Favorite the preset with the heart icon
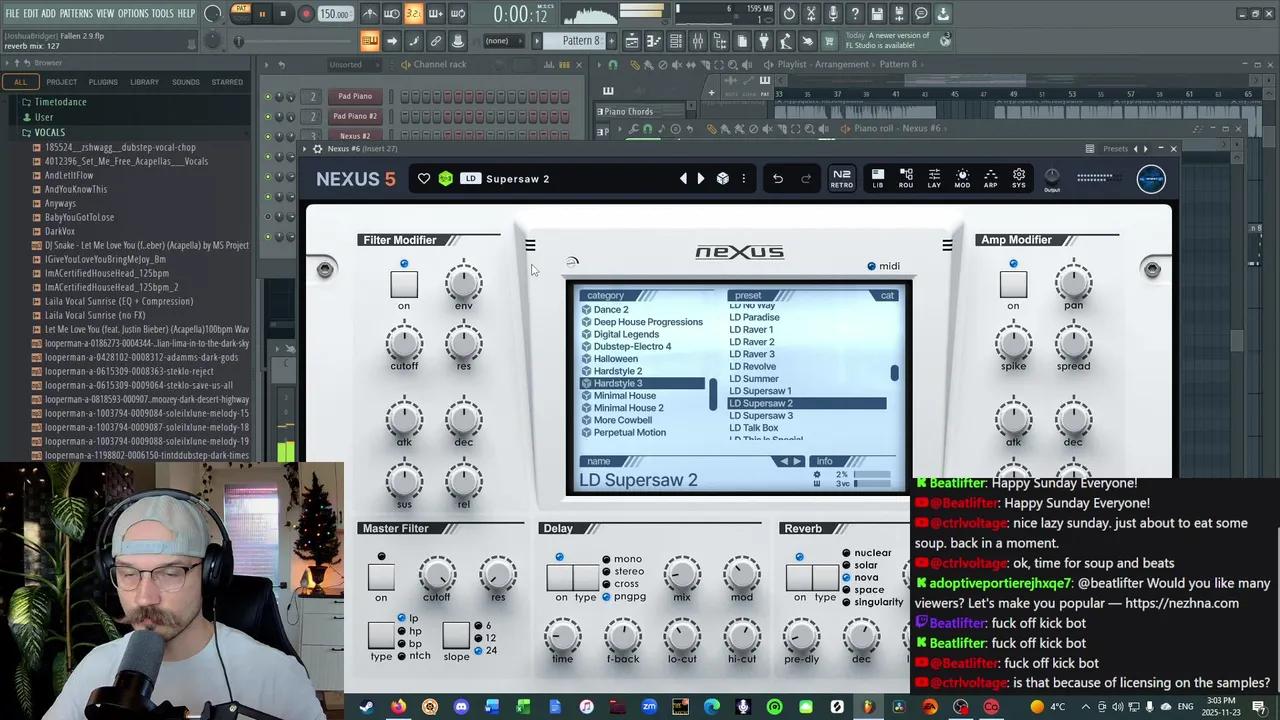This screenshot has width=1280, height=720. [424, 179]
